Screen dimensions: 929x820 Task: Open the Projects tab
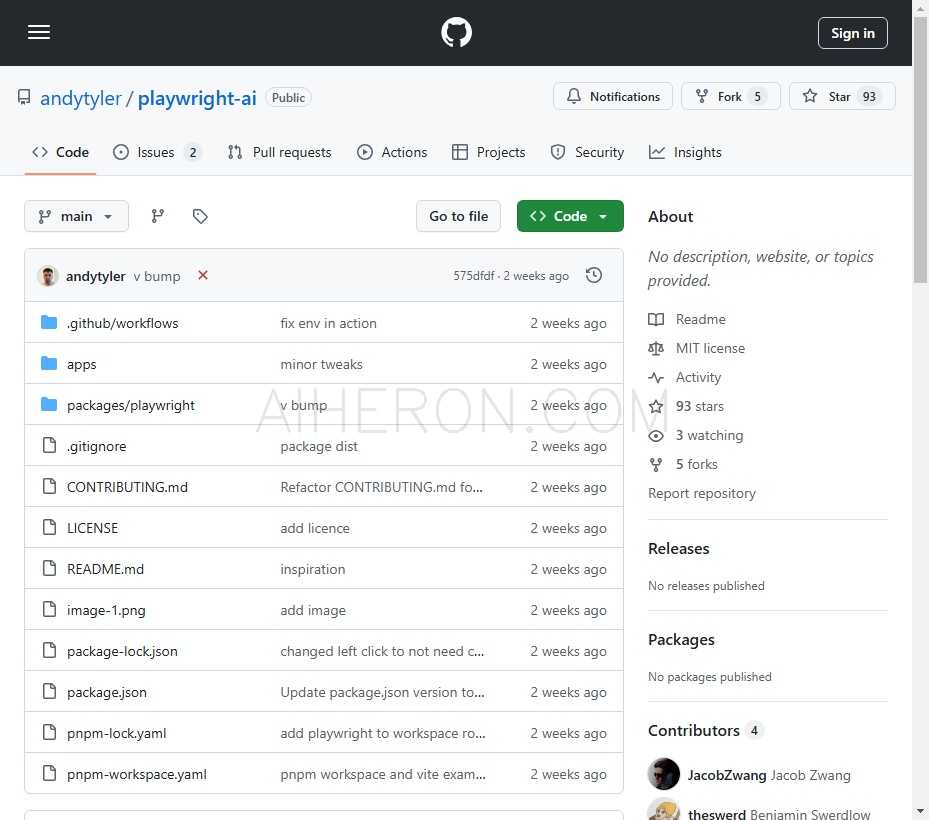click(x=489, y=152)
